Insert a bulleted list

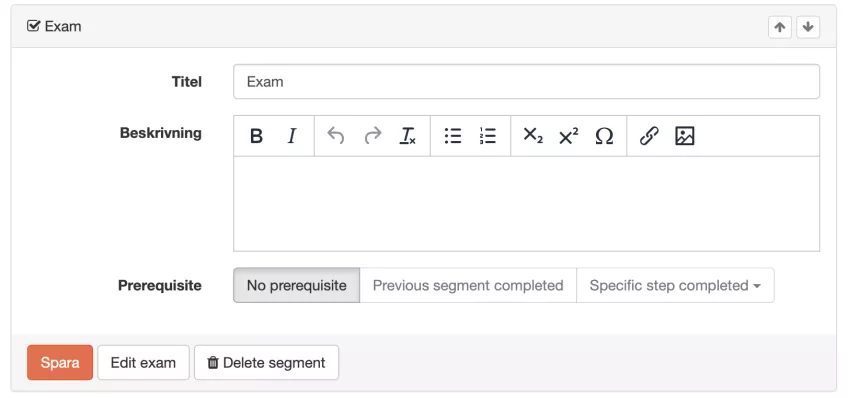pyautogui.click(x=453, y=136)
